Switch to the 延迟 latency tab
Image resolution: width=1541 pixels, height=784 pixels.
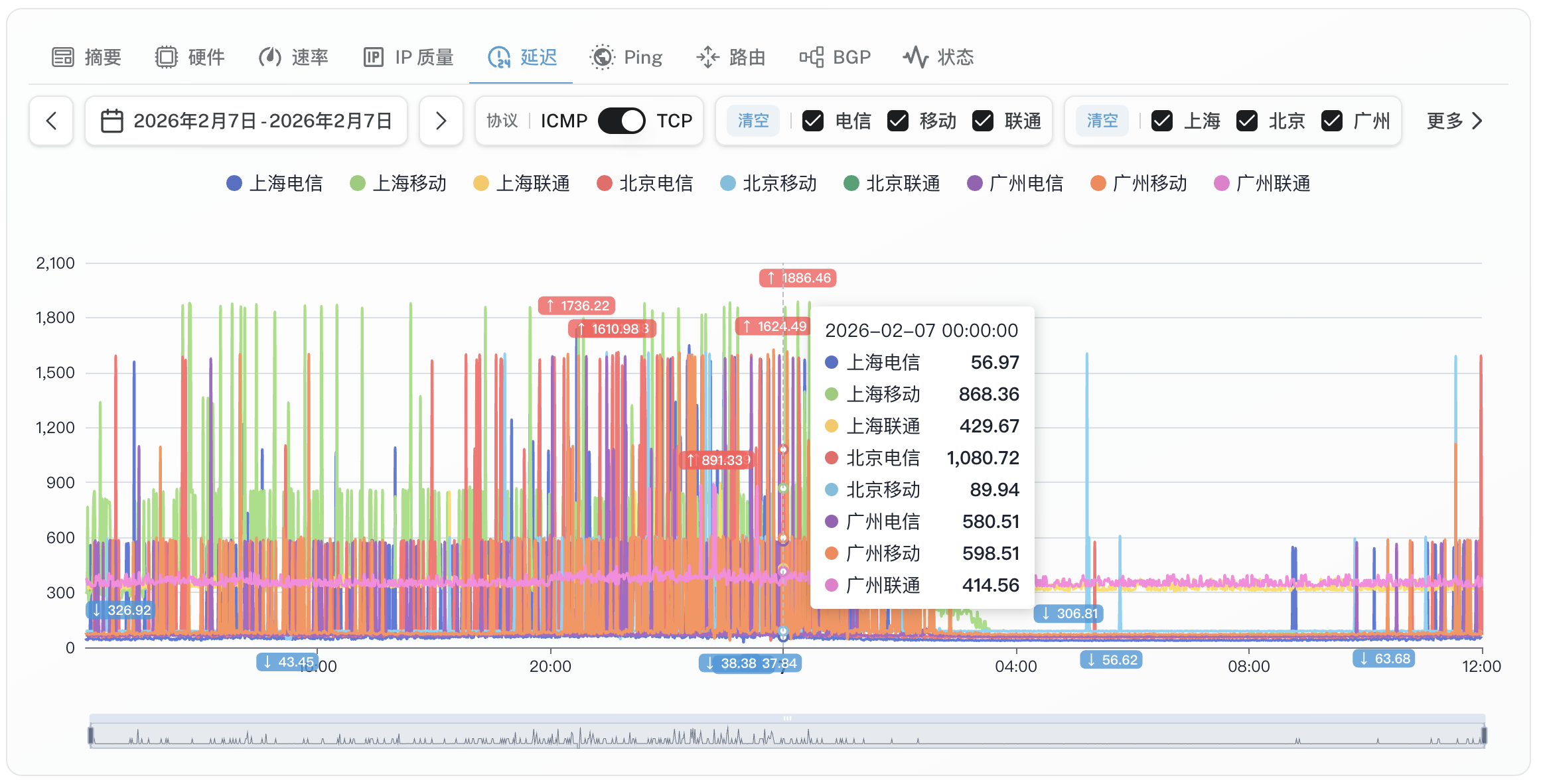(522, 57)
